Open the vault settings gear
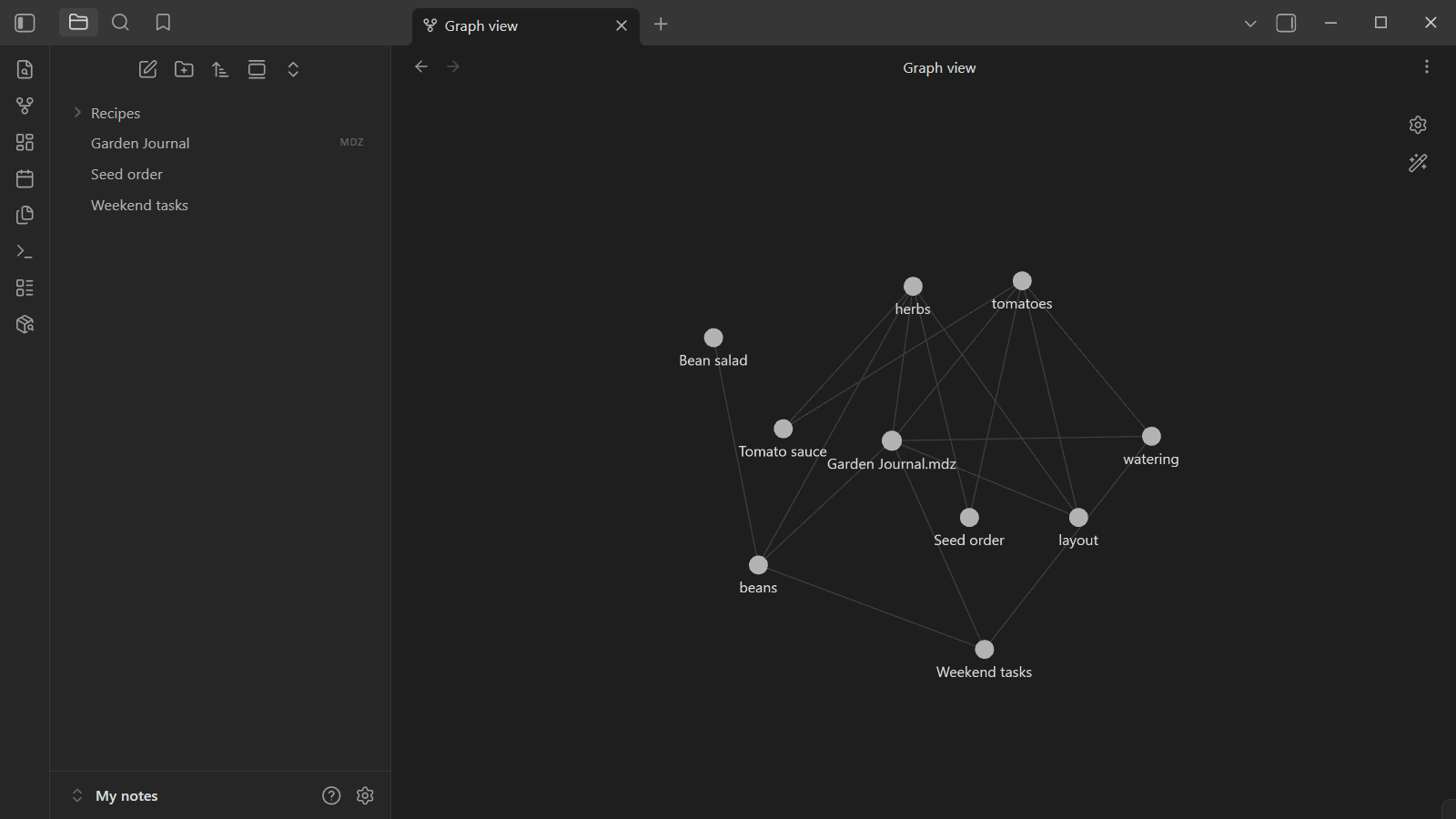This screenshot has width=1456, height=819. [x=365, y=795]
